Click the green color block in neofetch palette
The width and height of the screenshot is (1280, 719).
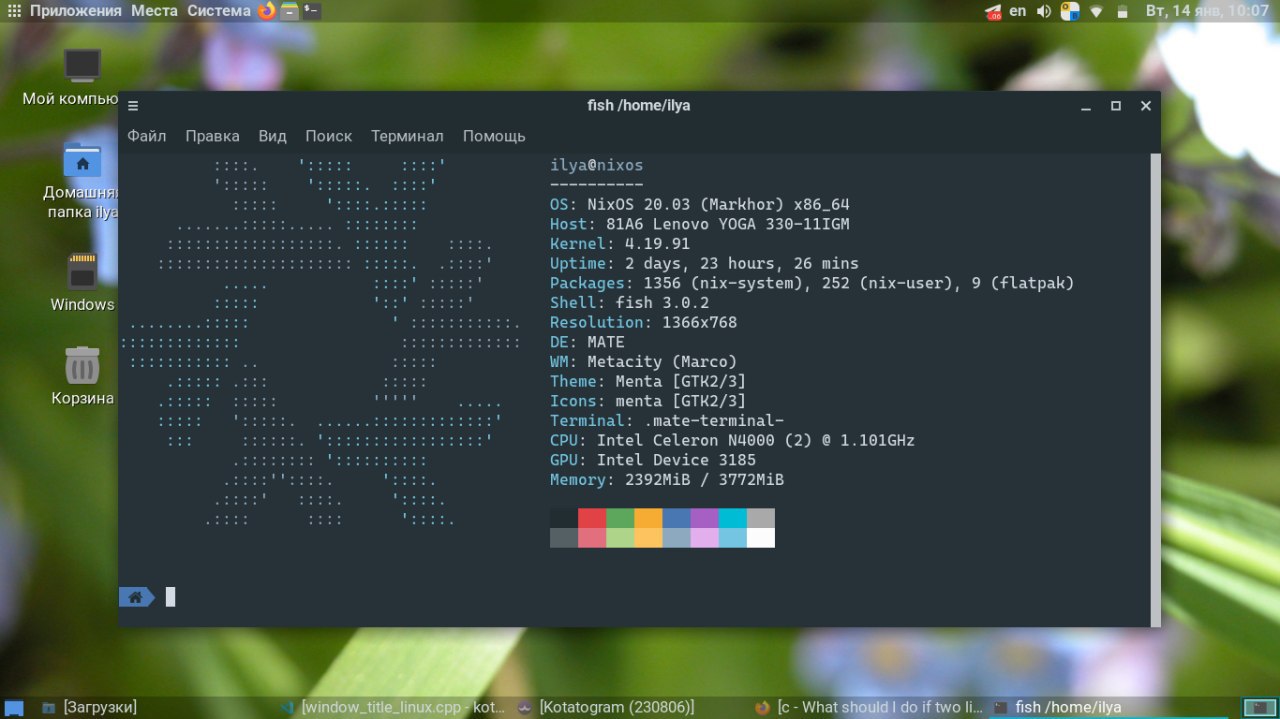(x=620, y=518)
